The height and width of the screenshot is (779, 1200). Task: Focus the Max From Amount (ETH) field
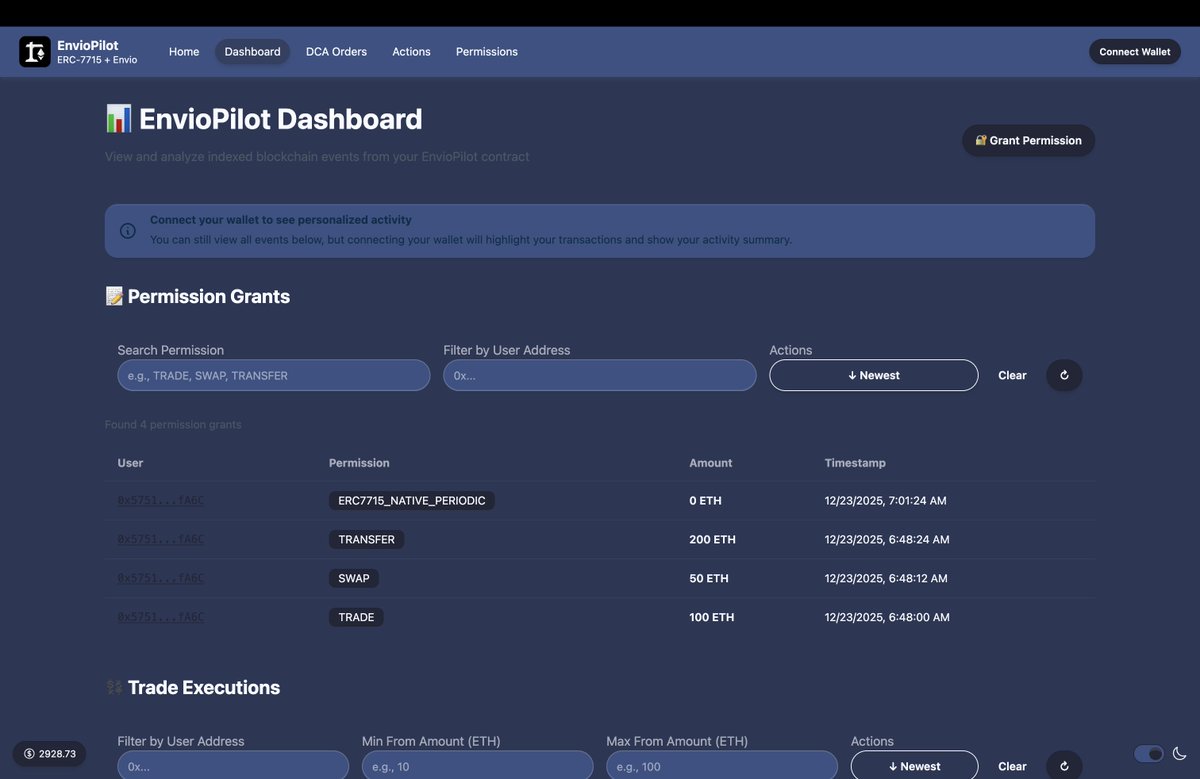(722, 766)
